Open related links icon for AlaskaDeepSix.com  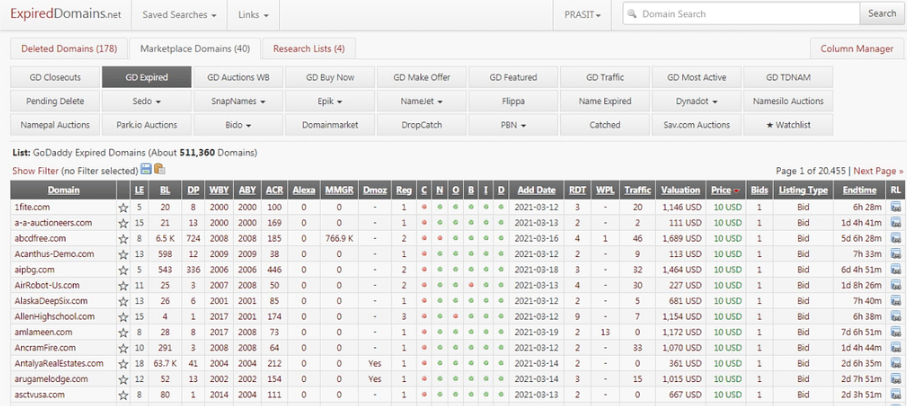coord(896,301)
